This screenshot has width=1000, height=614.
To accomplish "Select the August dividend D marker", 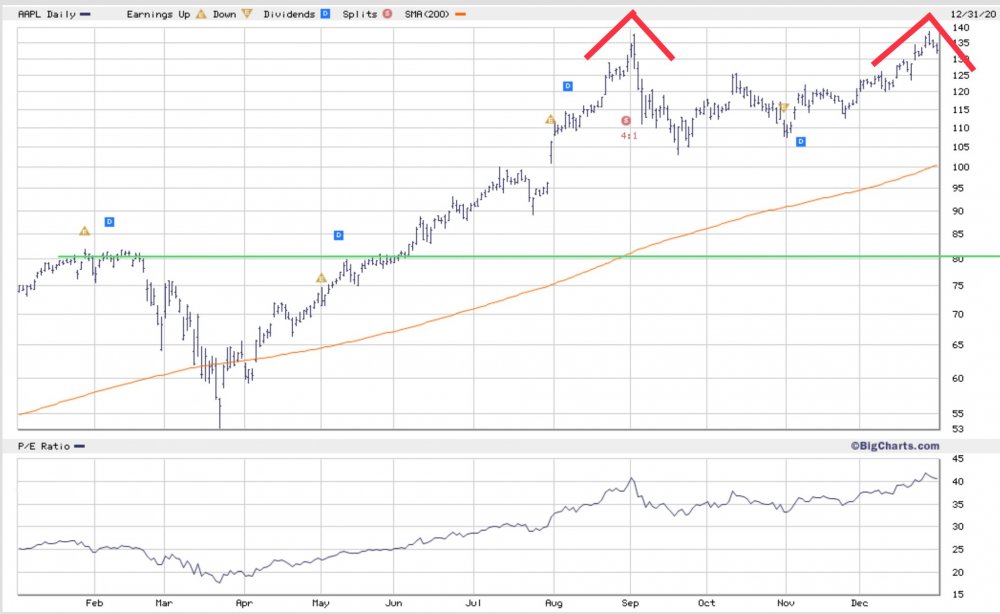I will pyautogui.click(x=568, y=86).
